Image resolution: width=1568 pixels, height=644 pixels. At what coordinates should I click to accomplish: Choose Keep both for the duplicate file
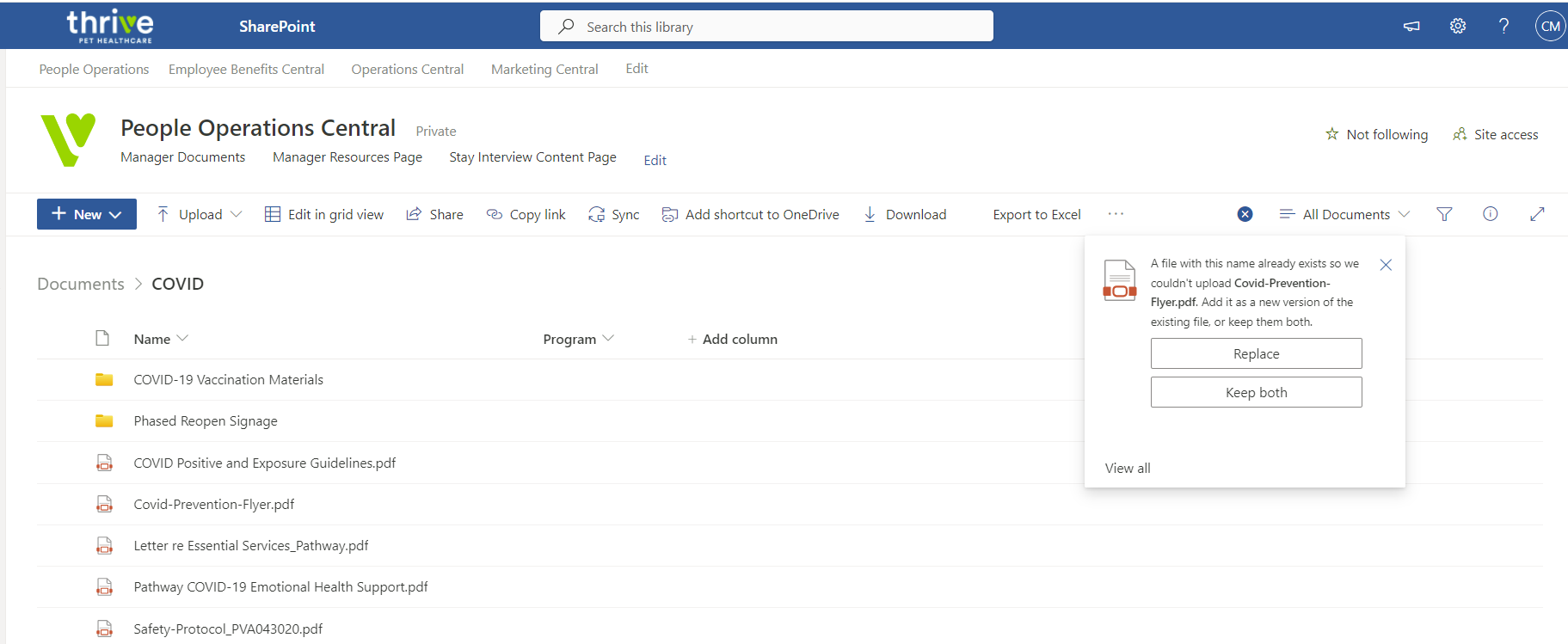point(1256,392)
